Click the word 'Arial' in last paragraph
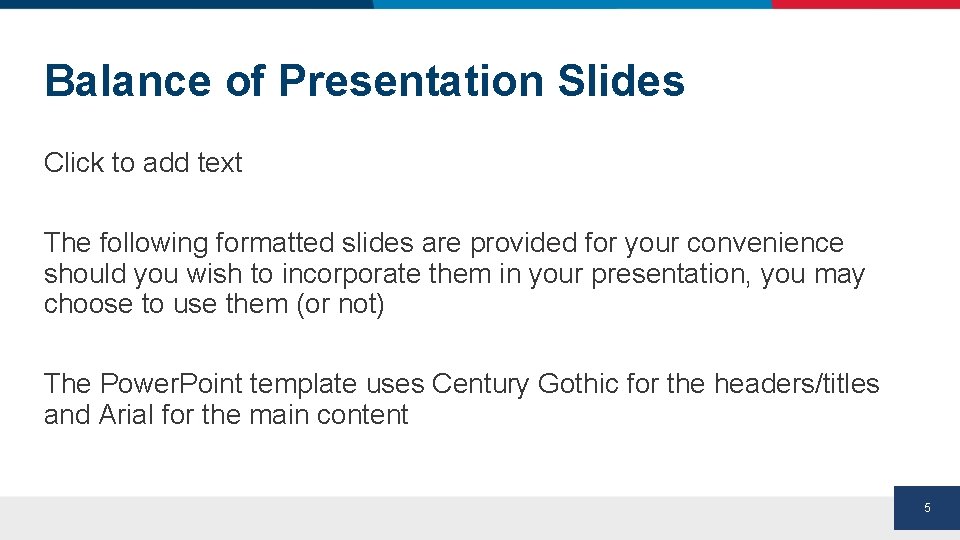Viewport: 960px width, 540px height. click(x=126, y=414)
